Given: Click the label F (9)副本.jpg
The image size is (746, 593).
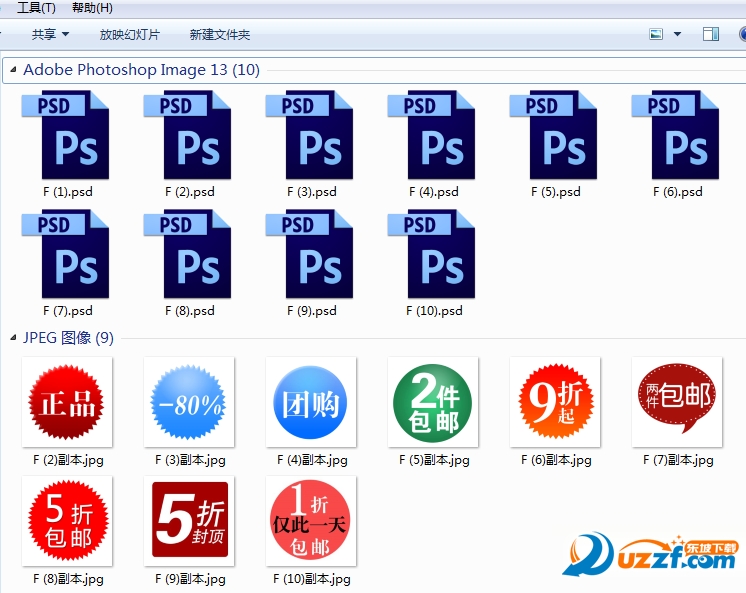Looking at the screenshot, I should pyautogui.click(x=190, y=579).
